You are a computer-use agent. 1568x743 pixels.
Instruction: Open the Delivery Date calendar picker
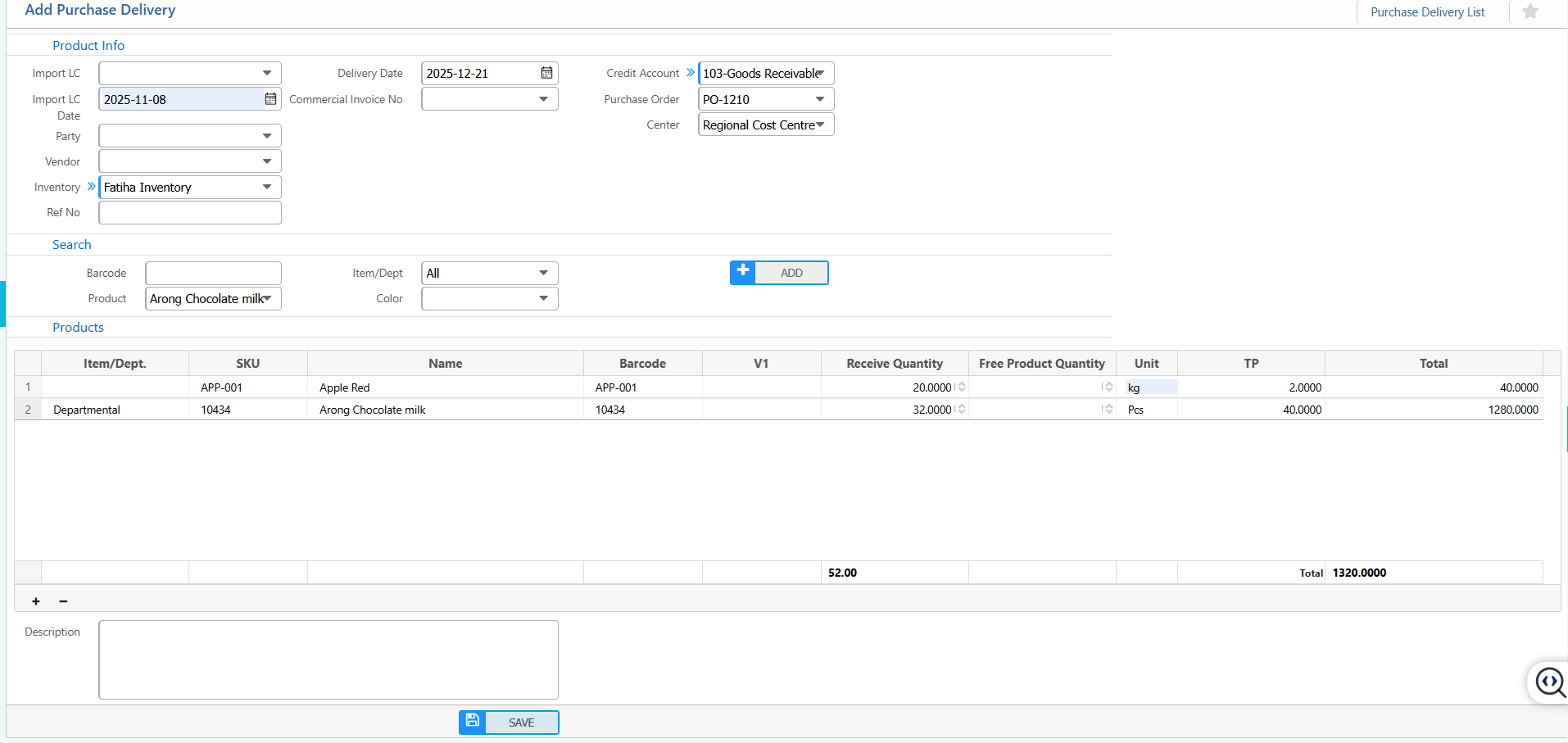click(x=546, y=73)
